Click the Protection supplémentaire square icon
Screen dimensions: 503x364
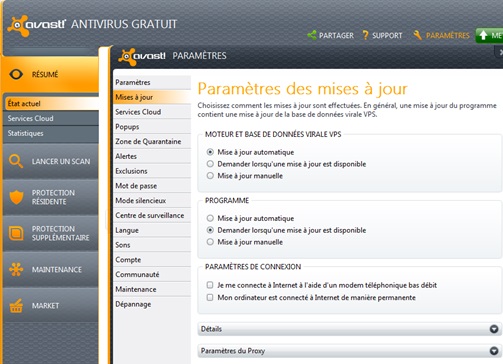click(x=16, y=233)
